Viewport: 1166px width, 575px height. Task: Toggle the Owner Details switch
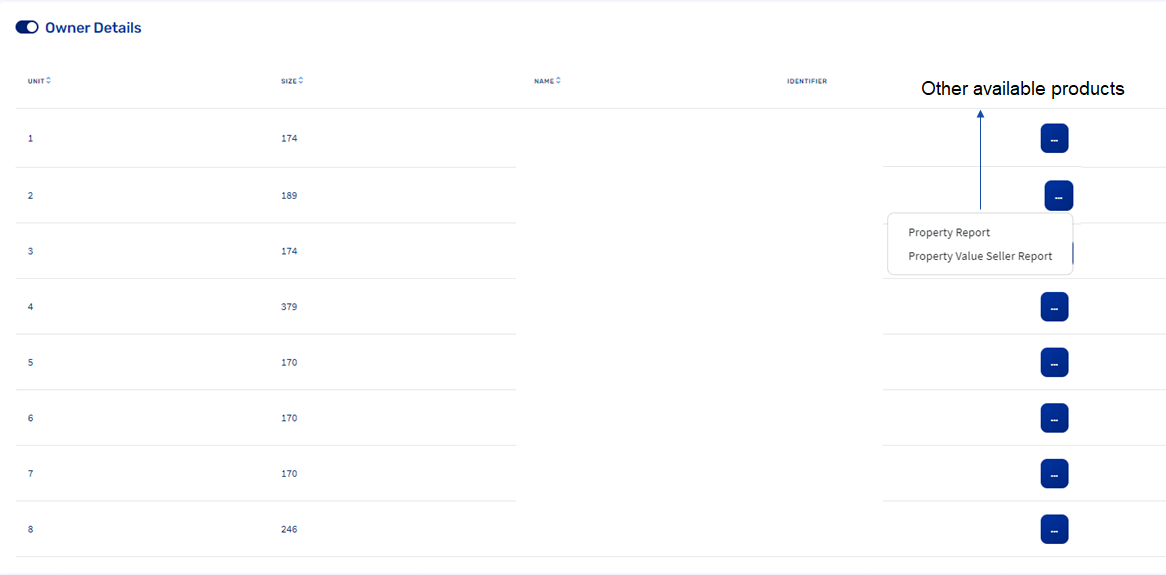pyautogui.click(x=27, y=28)
